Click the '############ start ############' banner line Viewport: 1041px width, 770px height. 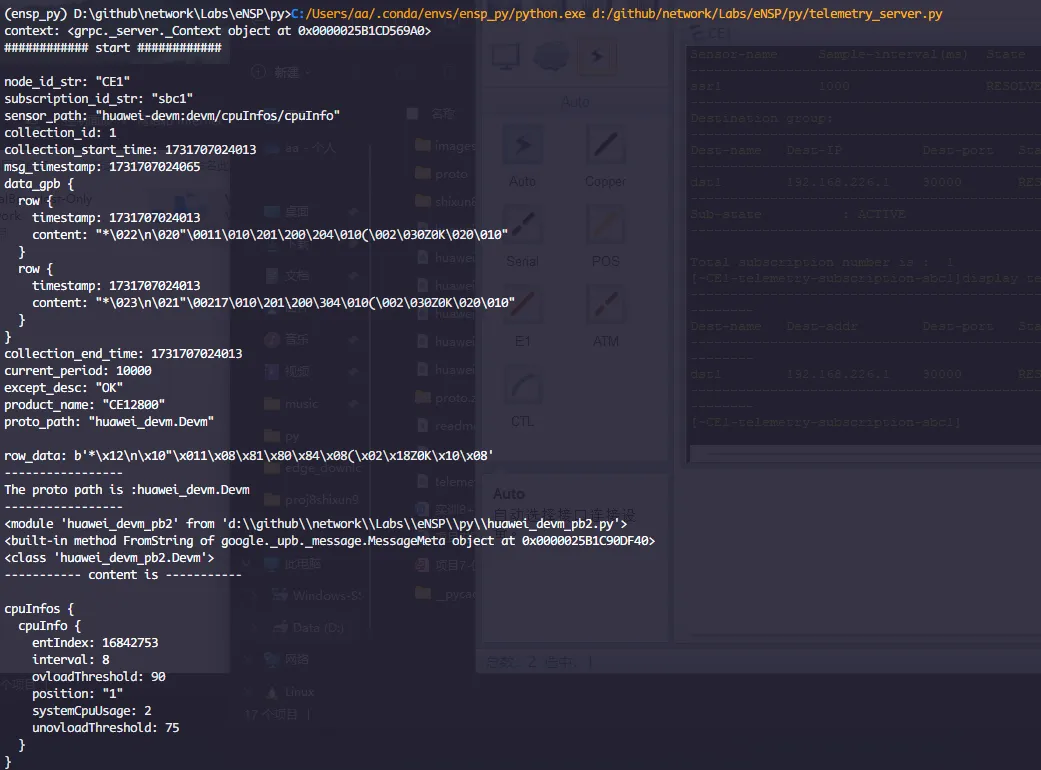[113, 48]
